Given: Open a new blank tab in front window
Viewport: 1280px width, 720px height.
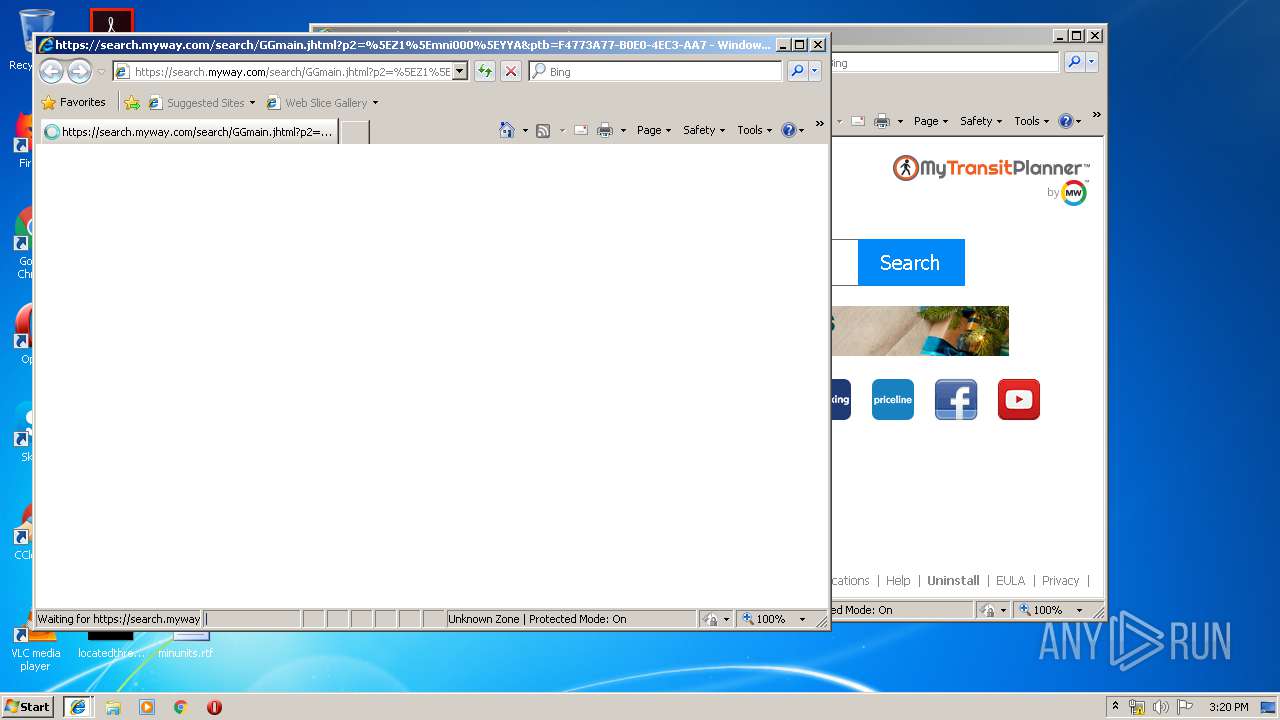Looking at the screenshot, I should point(355,131).
